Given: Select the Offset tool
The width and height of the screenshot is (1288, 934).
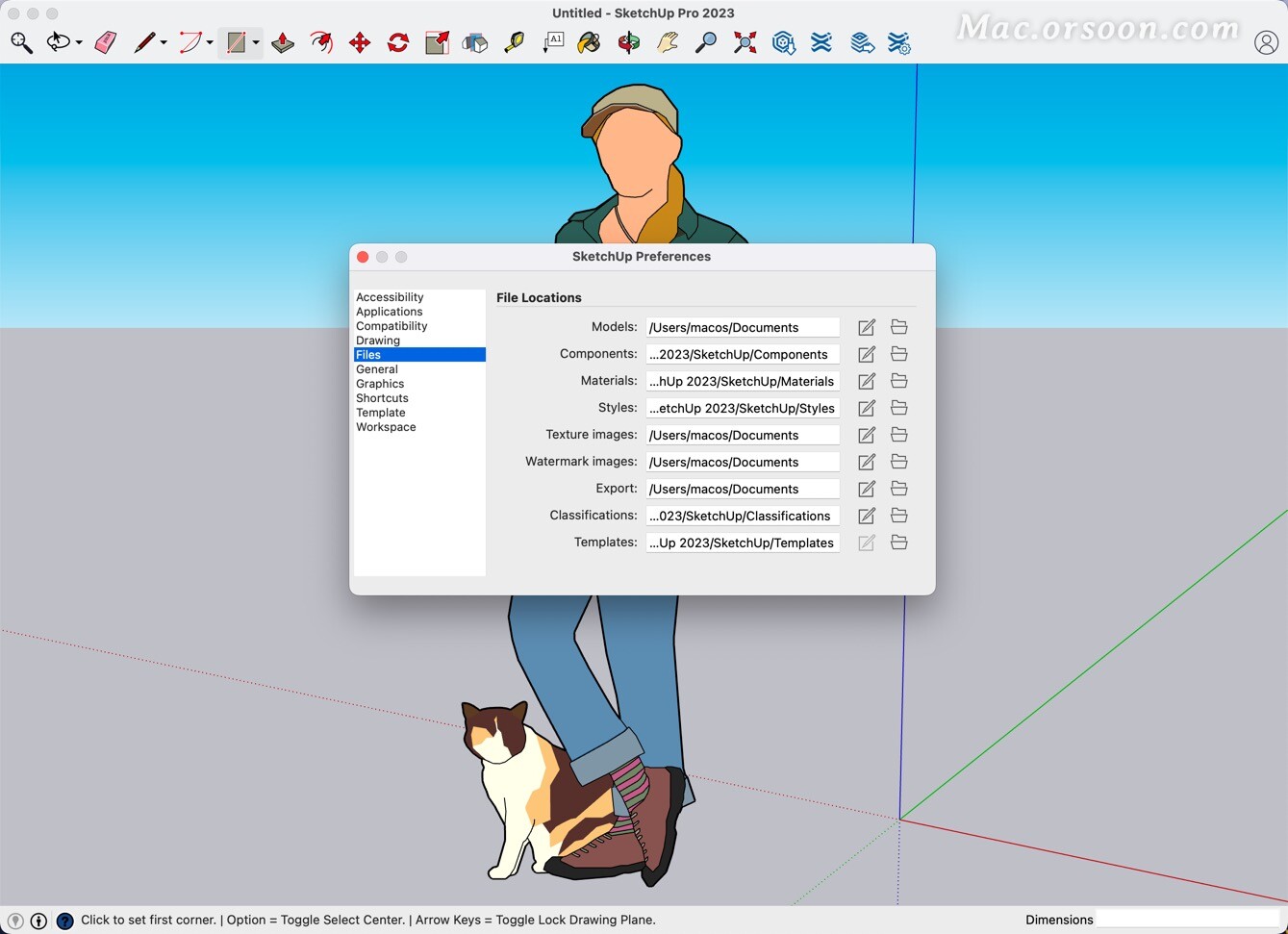Looking at the screenshot, I should 321,42.
